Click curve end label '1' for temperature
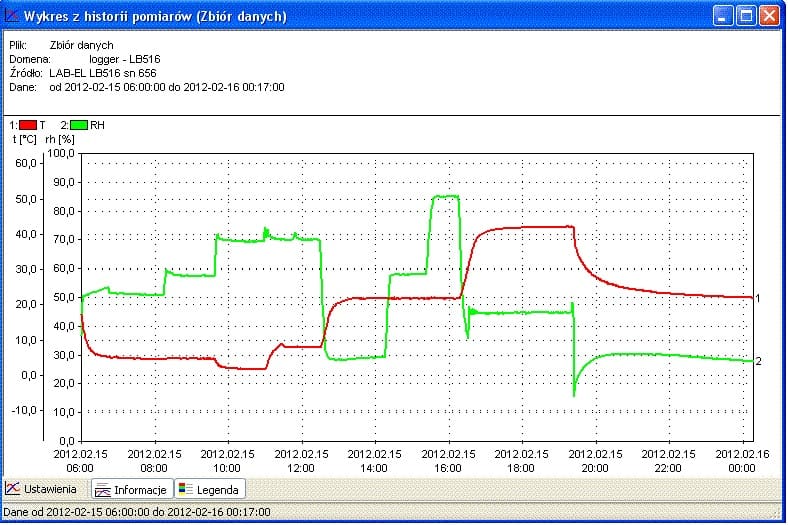Viewport: 788px width, 525px height. pyautogui.click(x=758, y=298)
